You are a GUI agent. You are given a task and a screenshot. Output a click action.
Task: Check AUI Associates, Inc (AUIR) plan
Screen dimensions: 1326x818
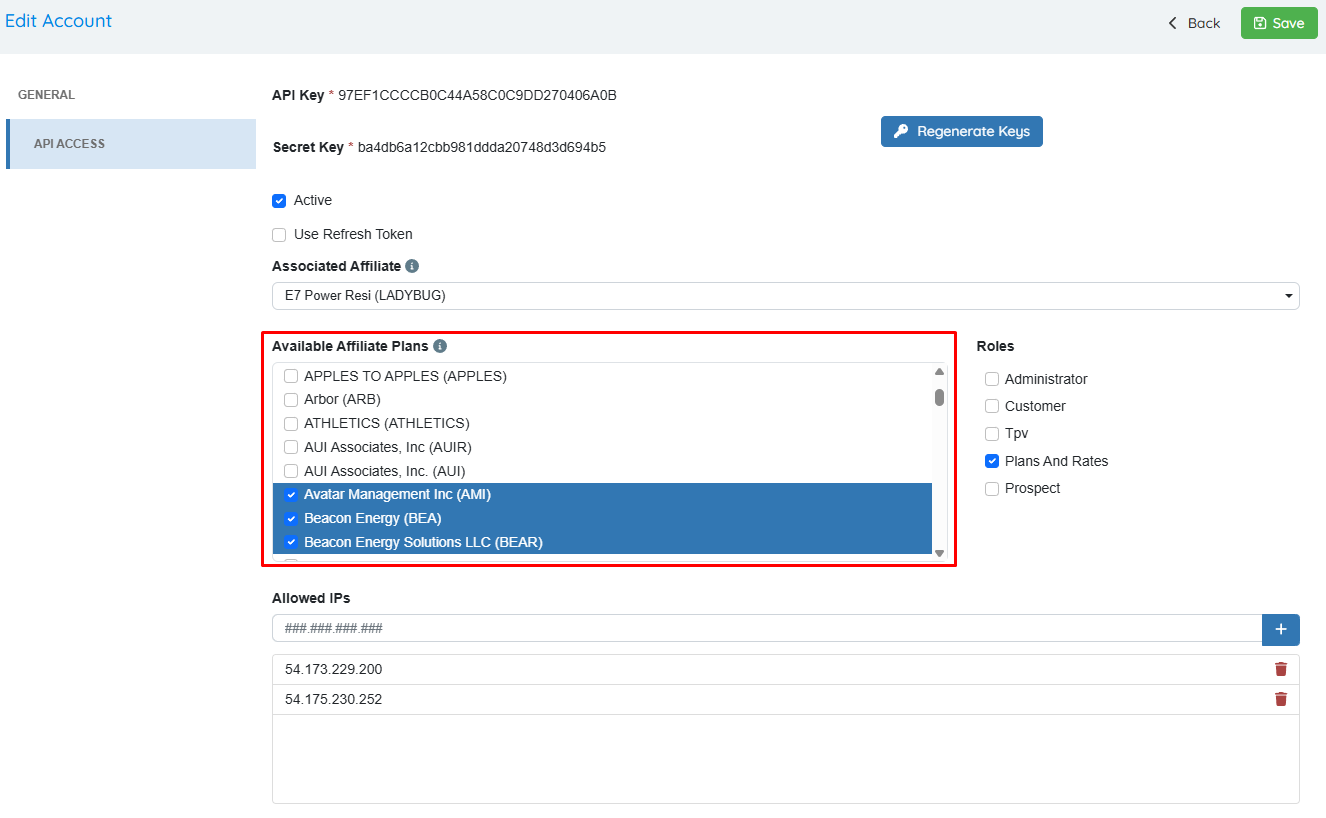[291, 448]
